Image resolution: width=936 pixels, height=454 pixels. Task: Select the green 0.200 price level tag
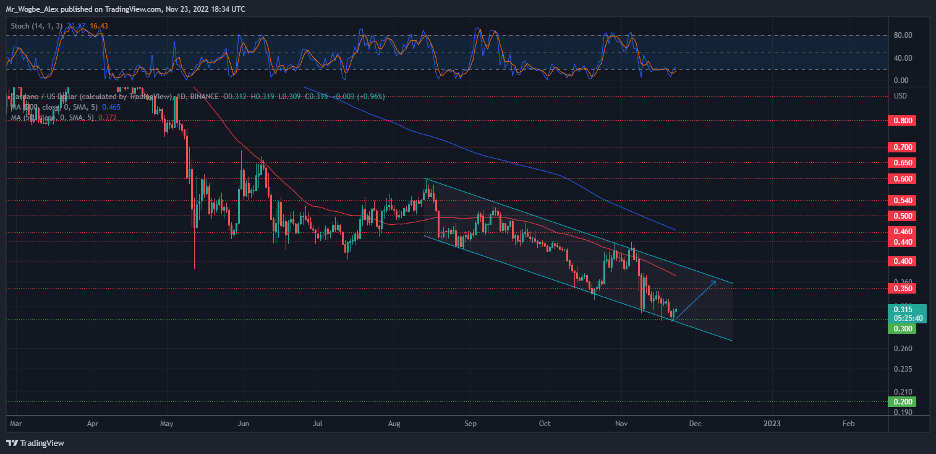[x=903, y=402]
